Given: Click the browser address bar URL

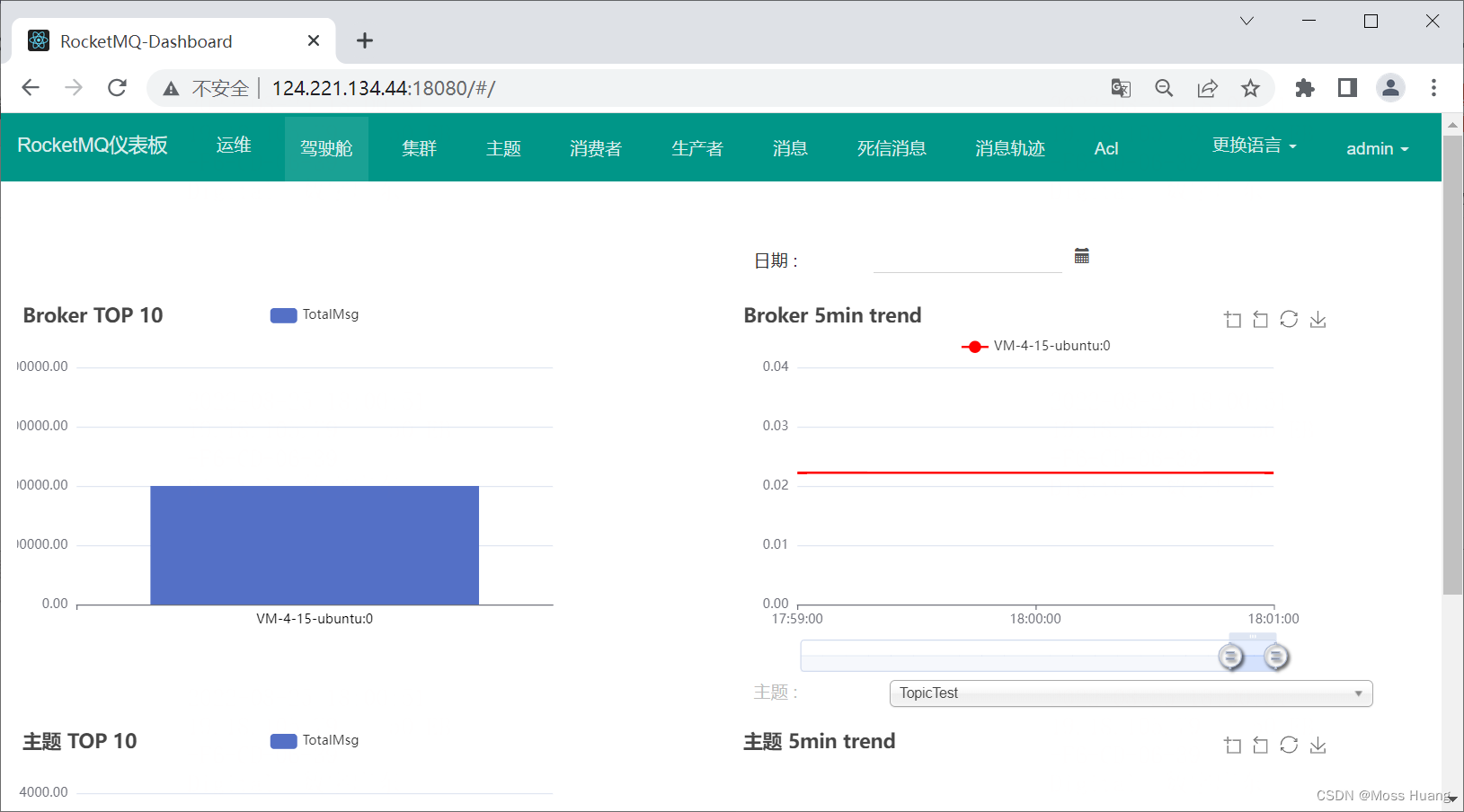Looking at the screenshot, I should tap(384, 88).
